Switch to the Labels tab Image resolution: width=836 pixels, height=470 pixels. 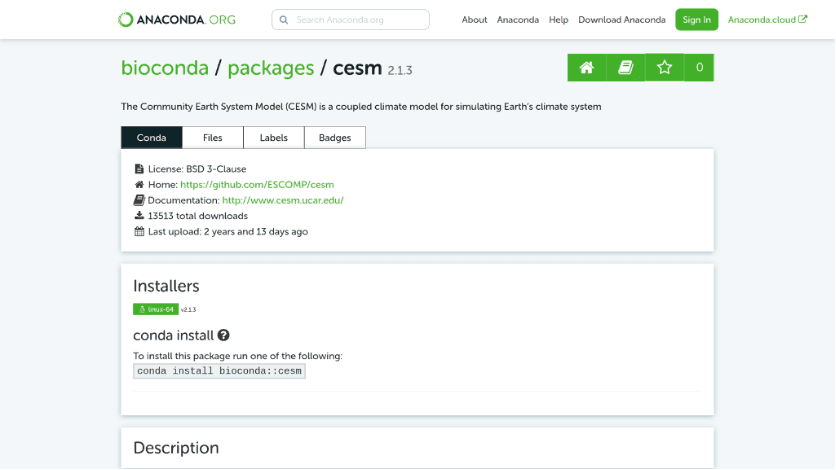pyautogui.click(x=274, y=137)
